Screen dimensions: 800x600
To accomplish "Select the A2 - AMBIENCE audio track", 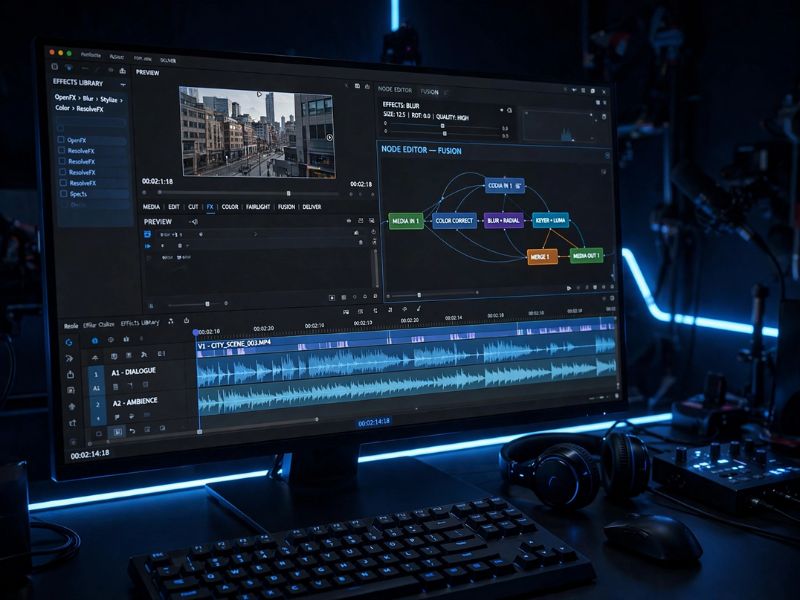I will (x=135, y=402).
